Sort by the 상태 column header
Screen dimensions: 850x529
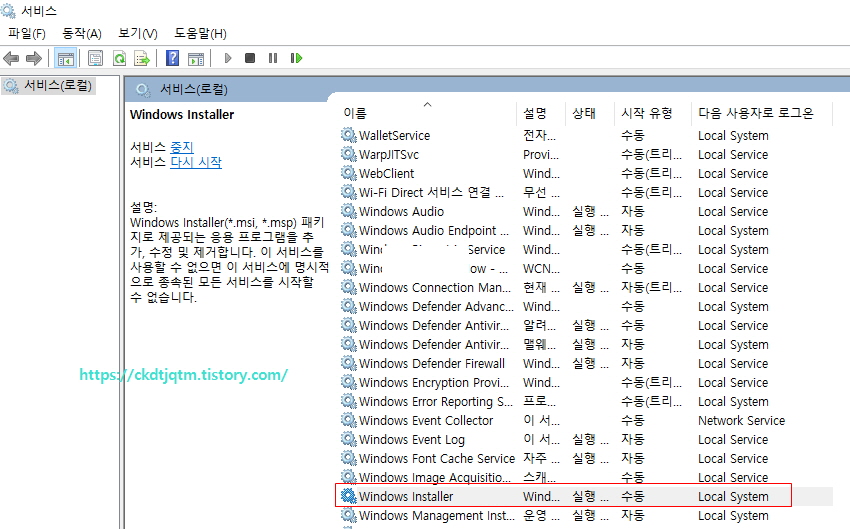pyautogui.click(x=584, y=113)
